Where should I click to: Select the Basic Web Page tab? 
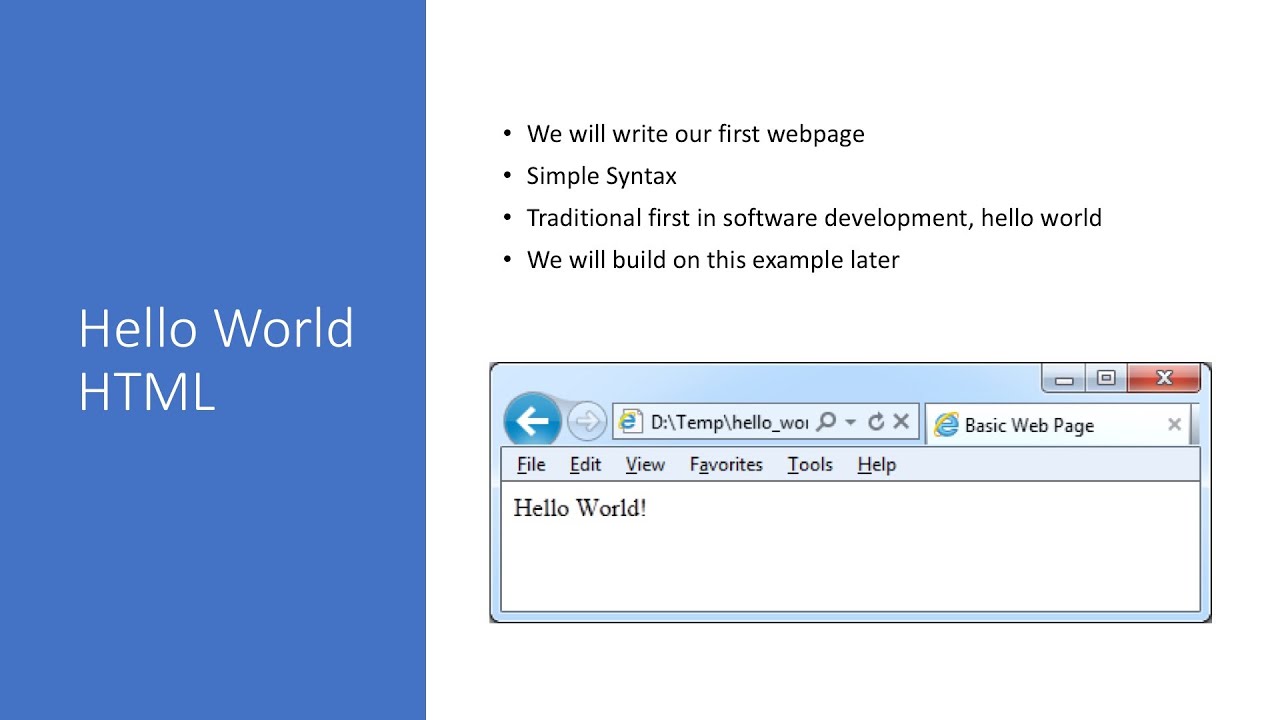pyautogui.click(x=1058, y=425)
